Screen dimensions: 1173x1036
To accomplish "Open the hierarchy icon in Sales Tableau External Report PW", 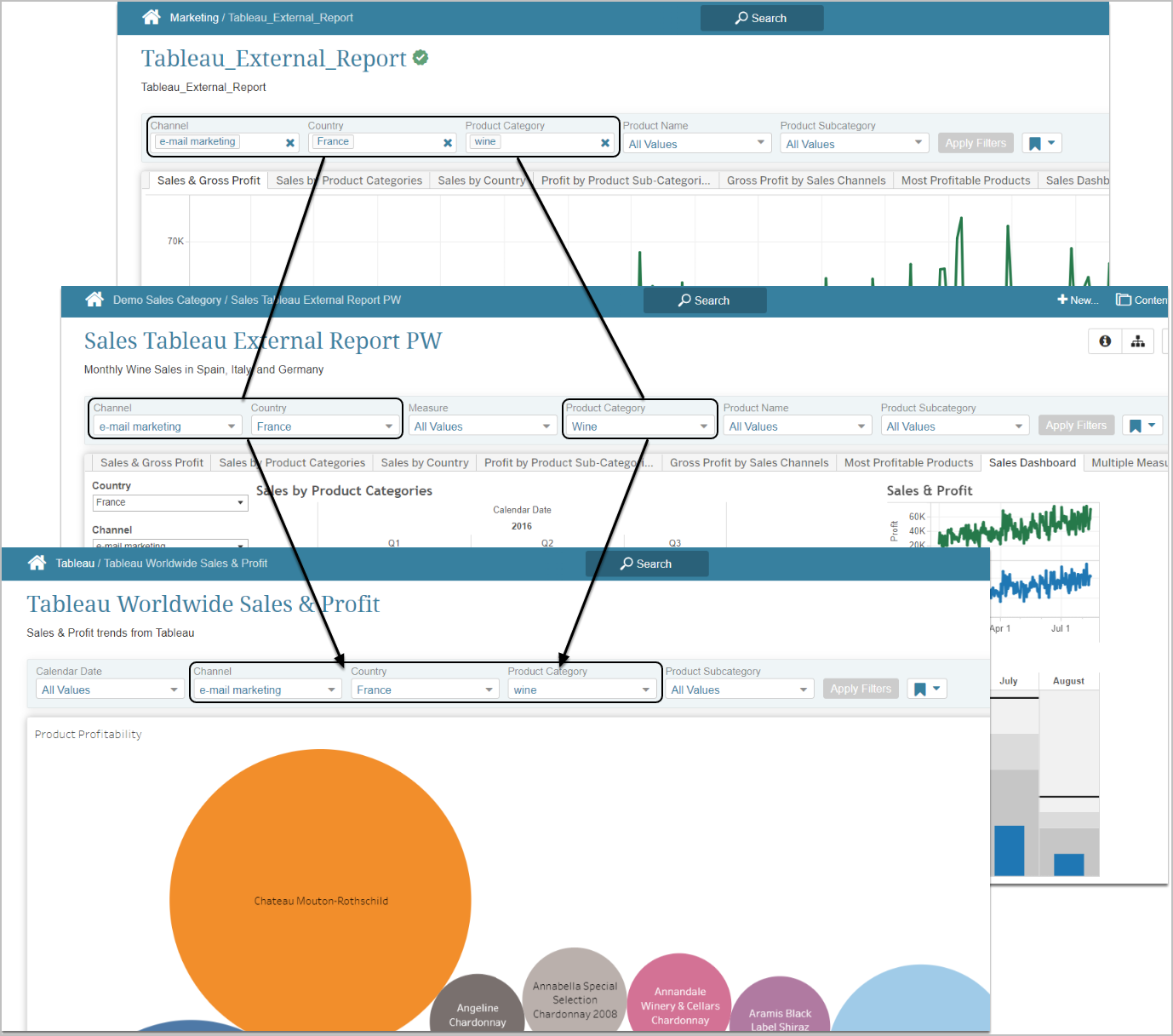I will [x=1138, y=341].
